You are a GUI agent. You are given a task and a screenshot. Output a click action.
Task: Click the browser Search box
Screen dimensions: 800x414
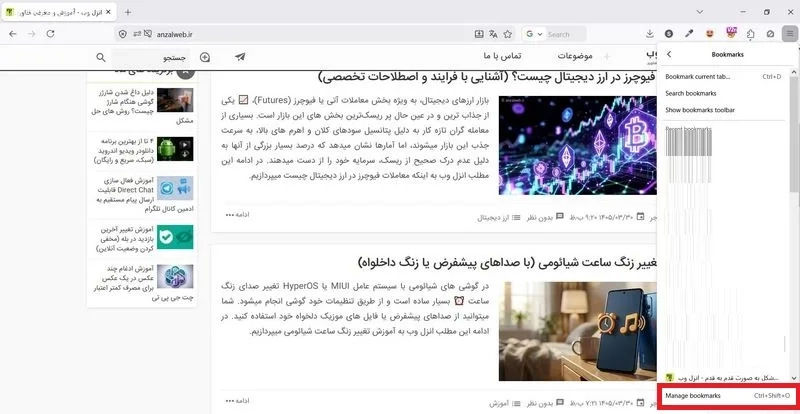(x=565, y=34)
